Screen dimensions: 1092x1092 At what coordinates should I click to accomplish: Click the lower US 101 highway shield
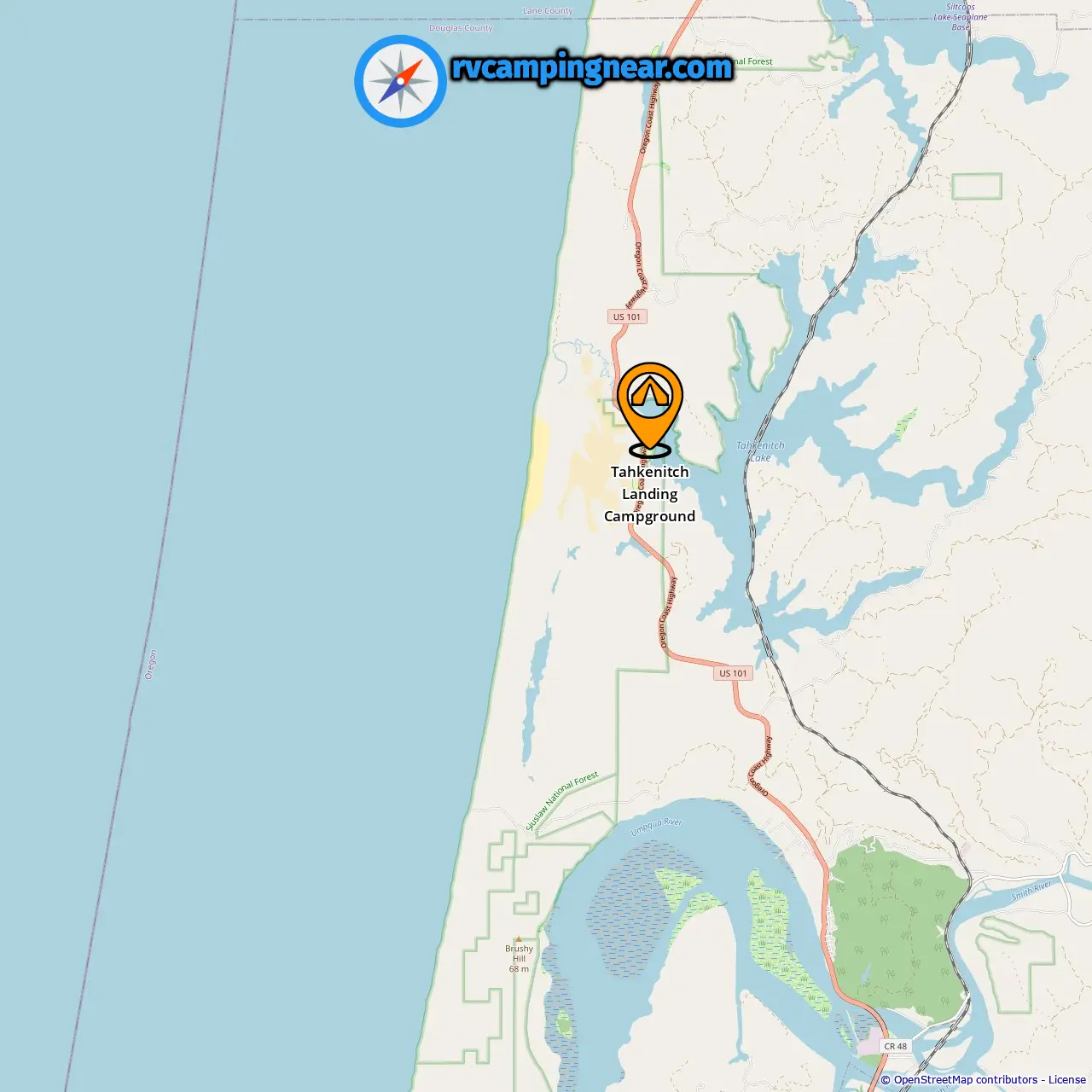733,673
